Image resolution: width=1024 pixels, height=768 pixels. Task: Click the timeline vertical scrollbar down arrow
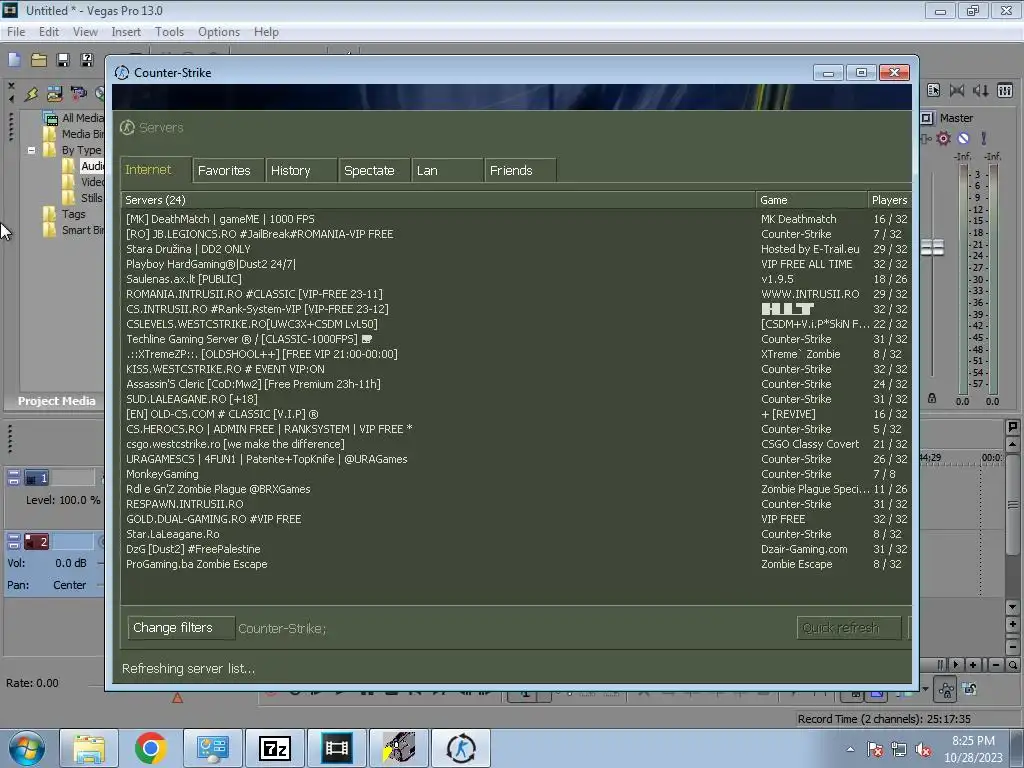[x=1012, y=607]
